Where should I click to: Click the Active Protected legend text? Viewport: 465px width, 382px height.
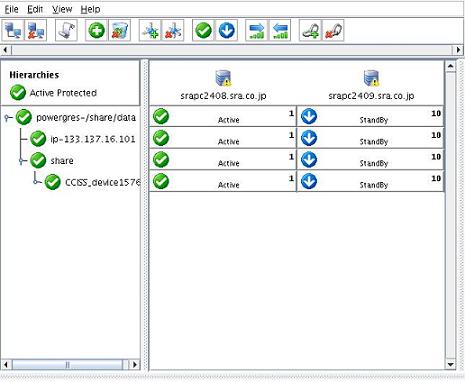pyautogui.click(x=63, y=93)
